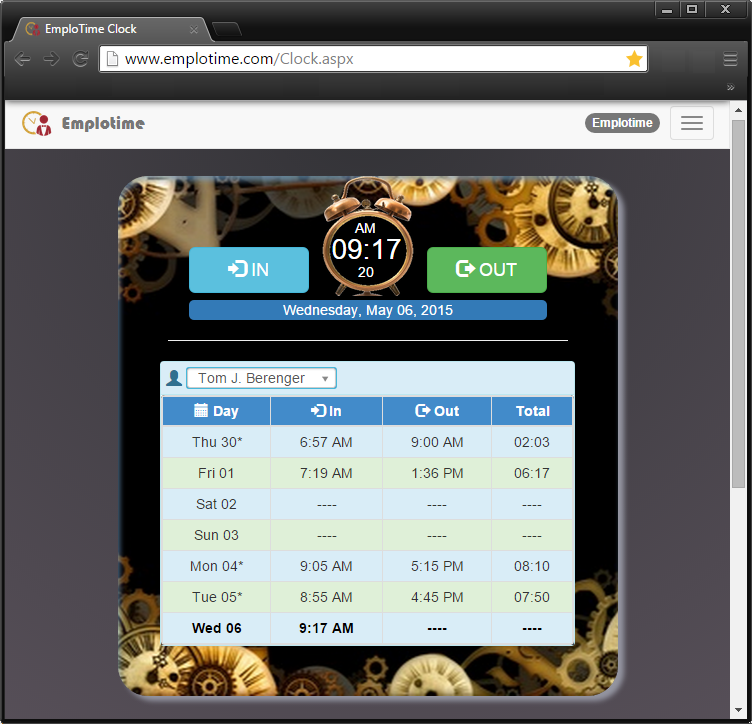752x724 pixels.
Task: Select the bold Wed 06 day cell
Action: point(217,628)
